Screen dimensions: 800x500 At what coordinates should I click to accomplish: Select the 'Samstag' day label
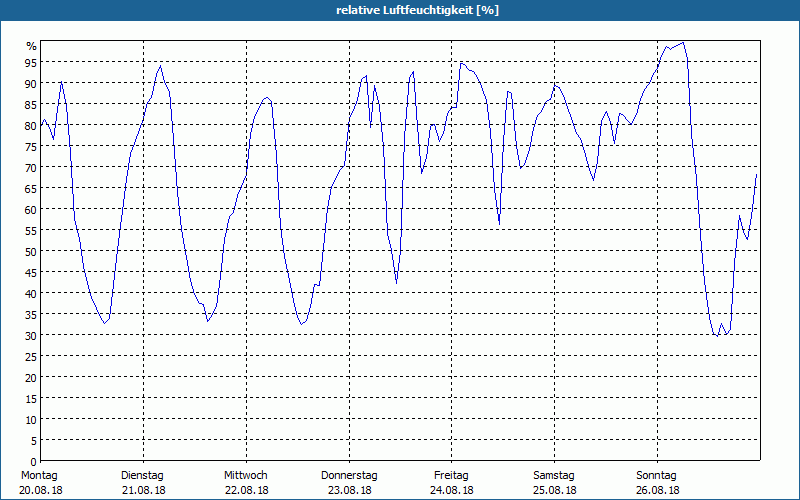[554, 476]
